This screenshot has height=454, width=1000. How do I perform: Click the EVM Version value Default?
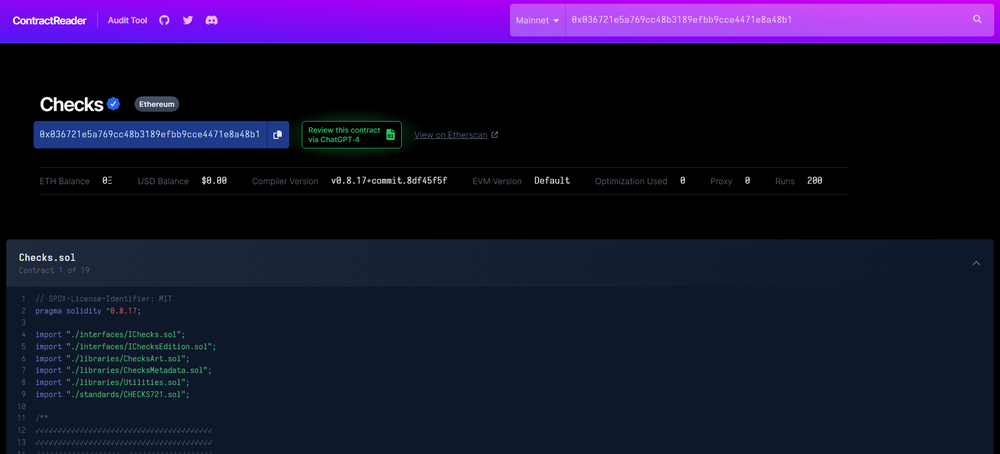point(552,181)
